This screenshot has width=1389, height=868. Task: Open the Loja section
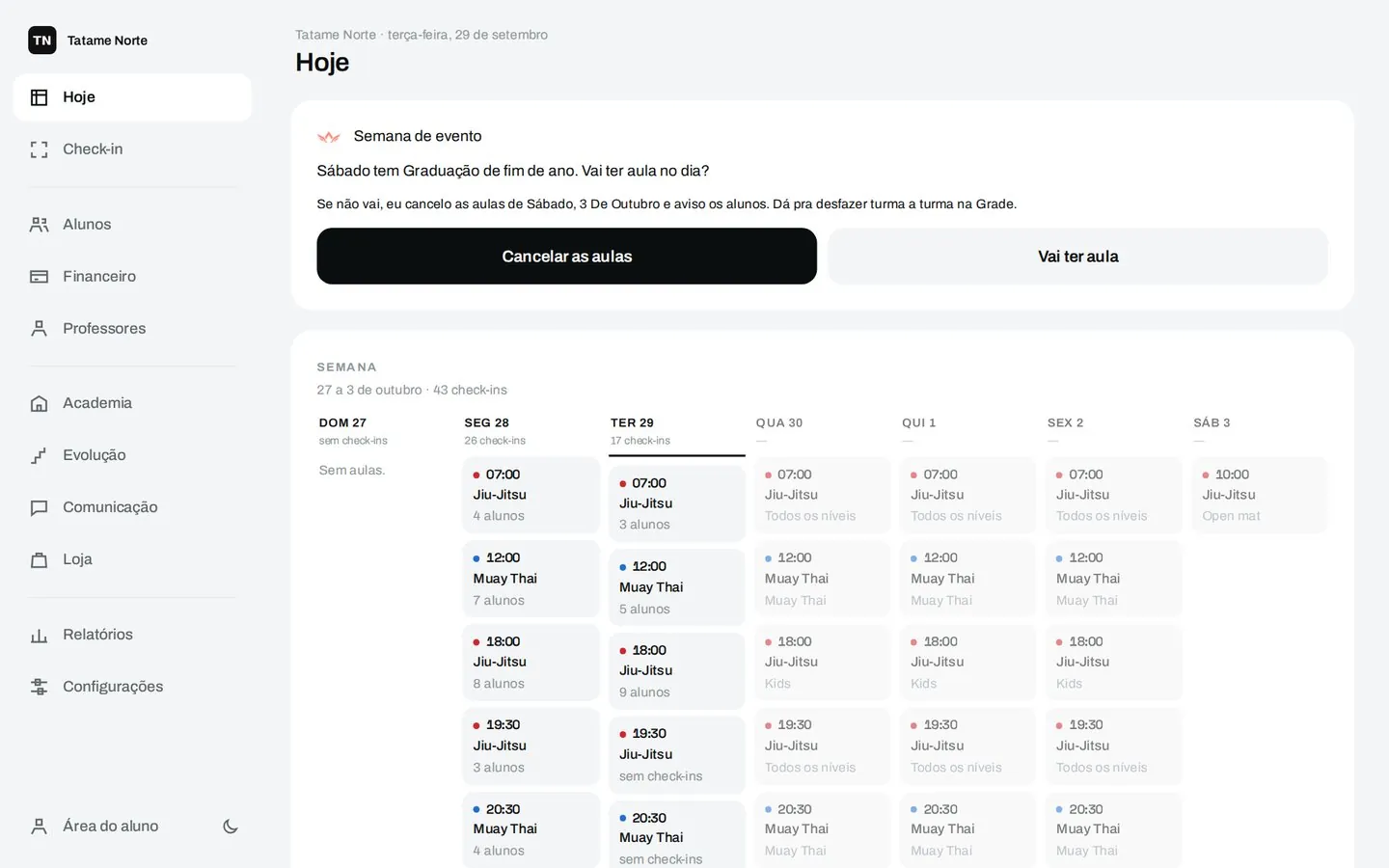point(132,559)
